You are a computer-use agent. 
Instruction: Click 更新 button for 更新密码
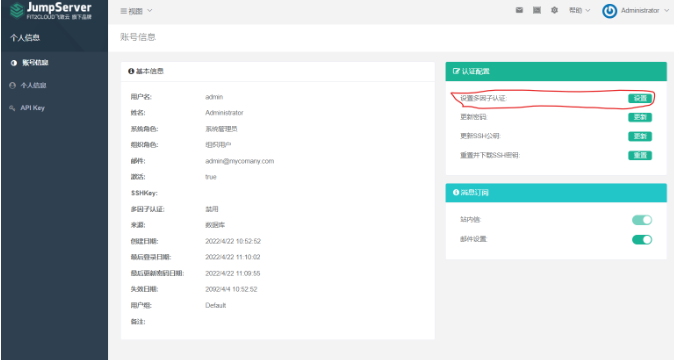pyautogui.click(x=640, y=117)
